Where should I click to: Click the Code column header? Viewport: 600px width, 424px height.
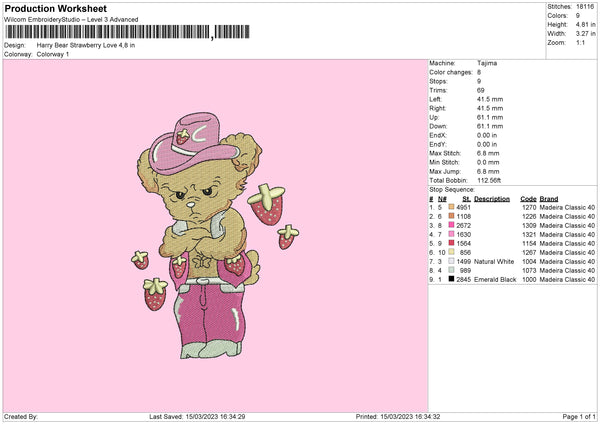[528, 199]
